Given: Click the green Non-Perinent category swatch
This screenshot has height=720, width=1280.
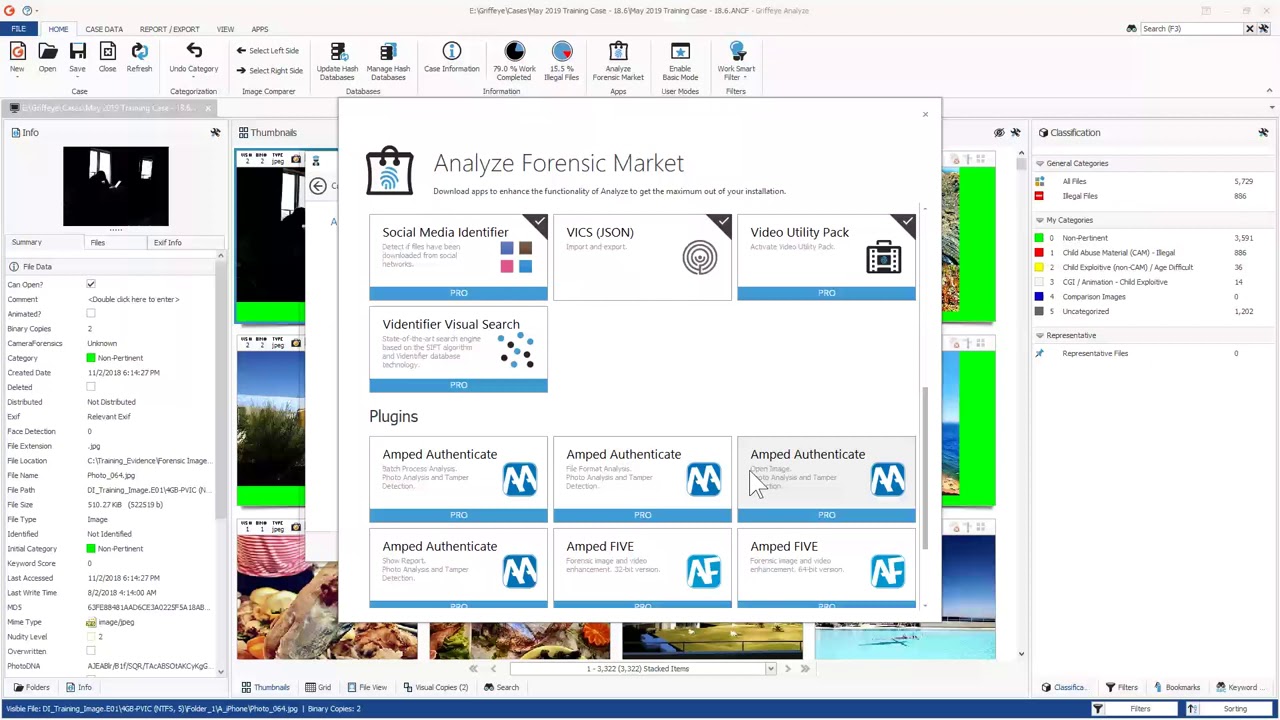Looking at the screenshot, I should coord(1039,238).
